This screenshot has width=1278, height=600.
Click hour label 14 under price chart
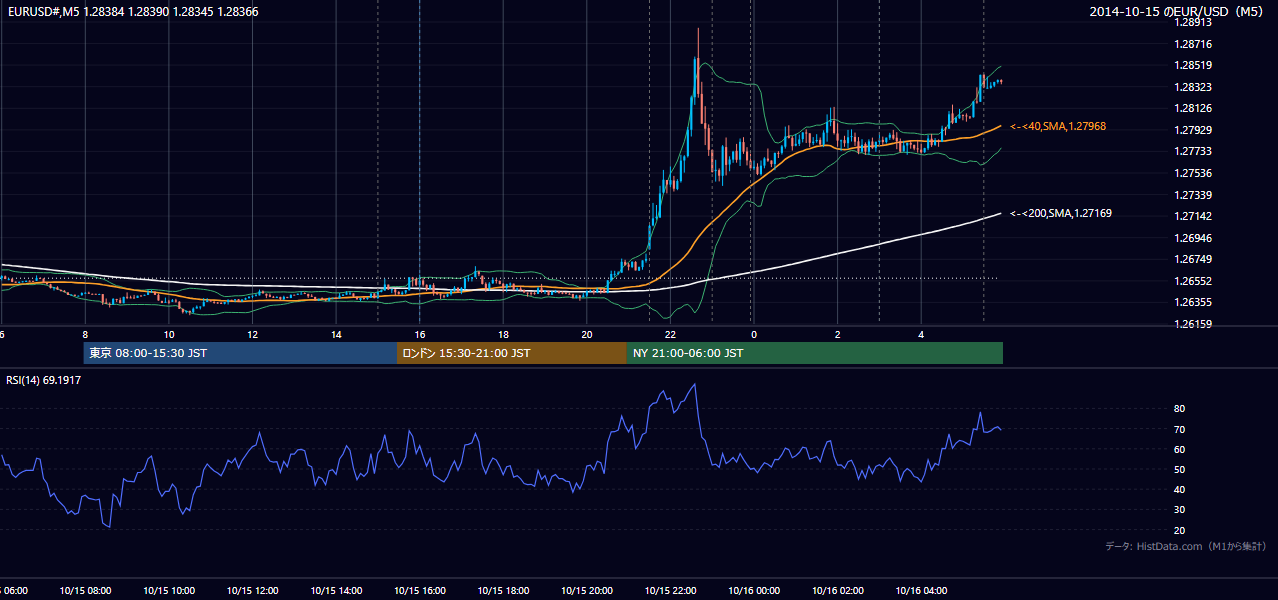click(336, 335)
